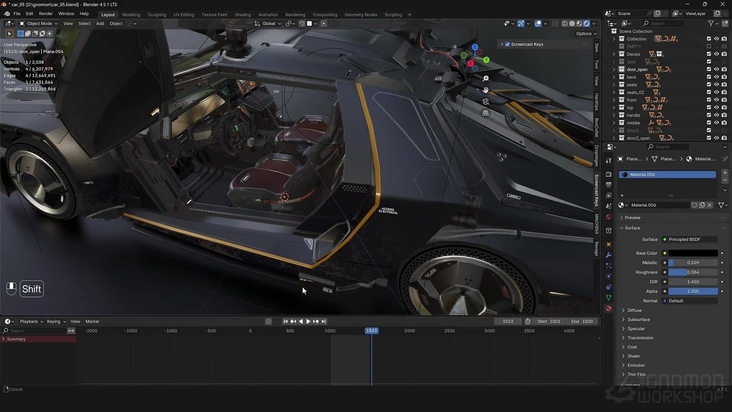Click Principled BSDF surface shader button
Viewport: 732px width, 412px height.
pos(690,239)
